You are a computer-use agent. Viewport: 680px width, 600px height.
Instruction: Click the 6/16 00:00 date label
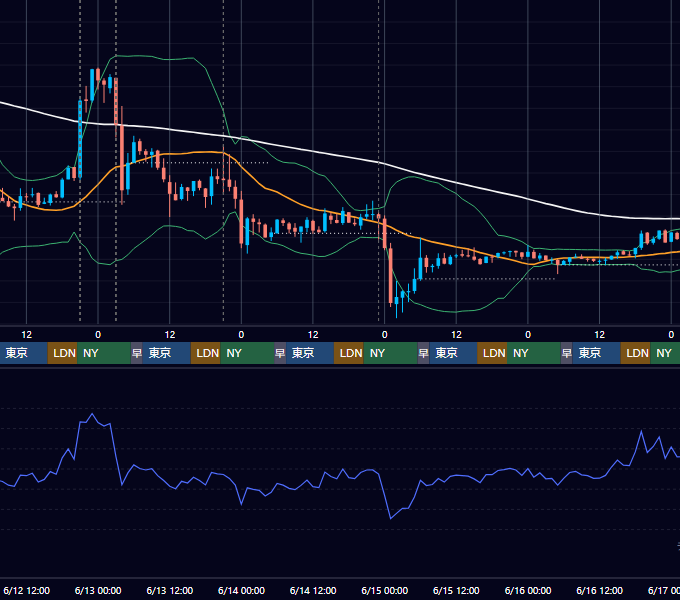(528, 590)
